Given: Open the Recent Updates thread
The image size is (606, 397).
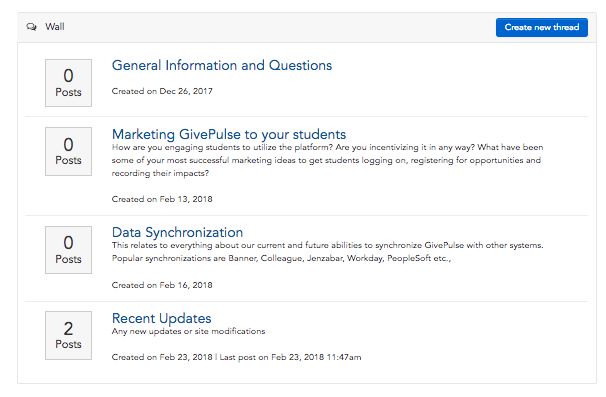Looking at the screenshot, I should 162,318.
